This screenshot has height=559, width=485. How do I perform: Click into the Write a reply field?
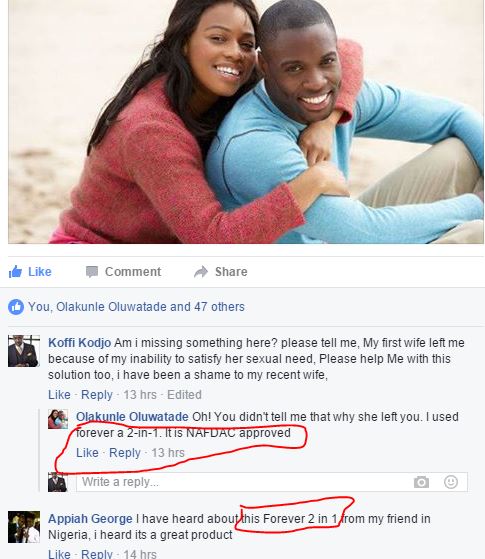pos(272,482)
